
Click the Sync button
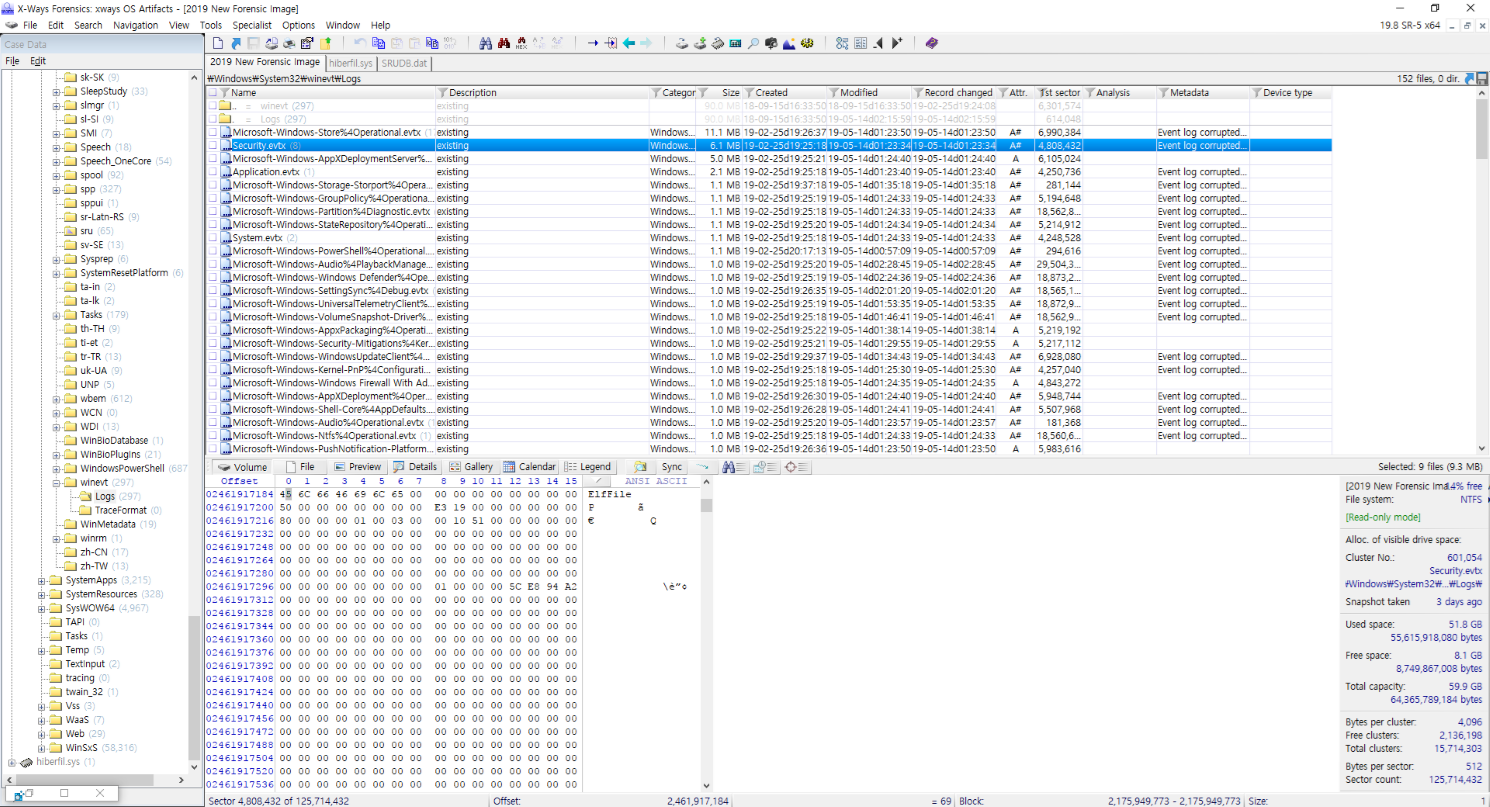671,467
